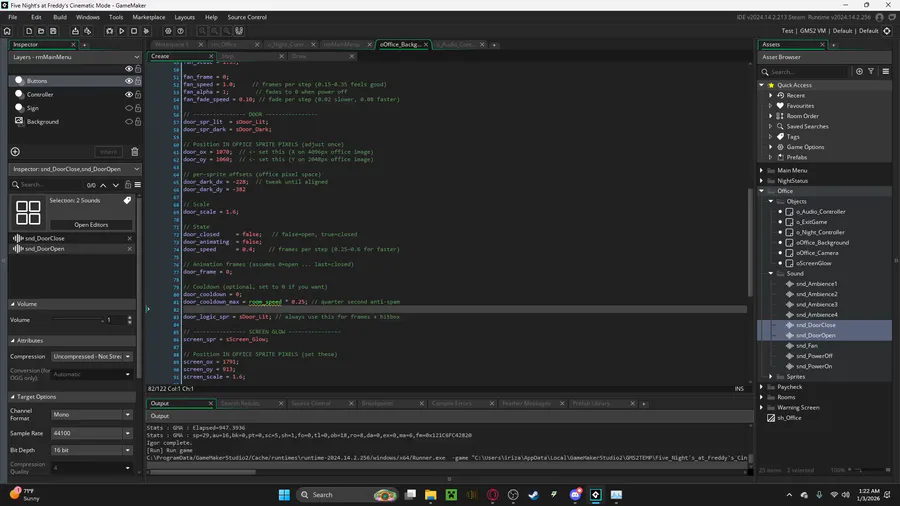This screenshot has width=900, height=506.
Task: Click the Create Executable toolbar icon
Action: click(x=75, y=31)
